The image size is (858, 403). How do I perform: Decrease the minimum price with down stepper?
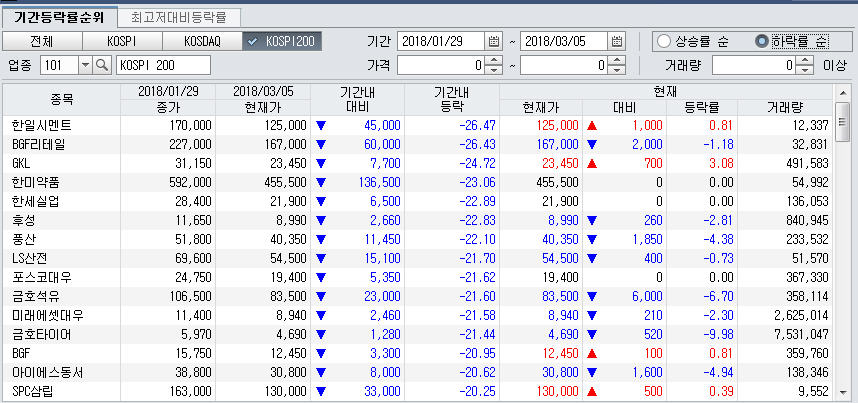494,70
